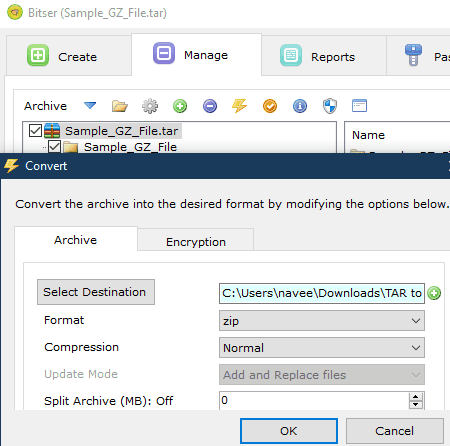Image resolution: width=450 pixels, height=446 pixels.
Task: Click the blue minus remove icon
Action: tap(210, 106)
